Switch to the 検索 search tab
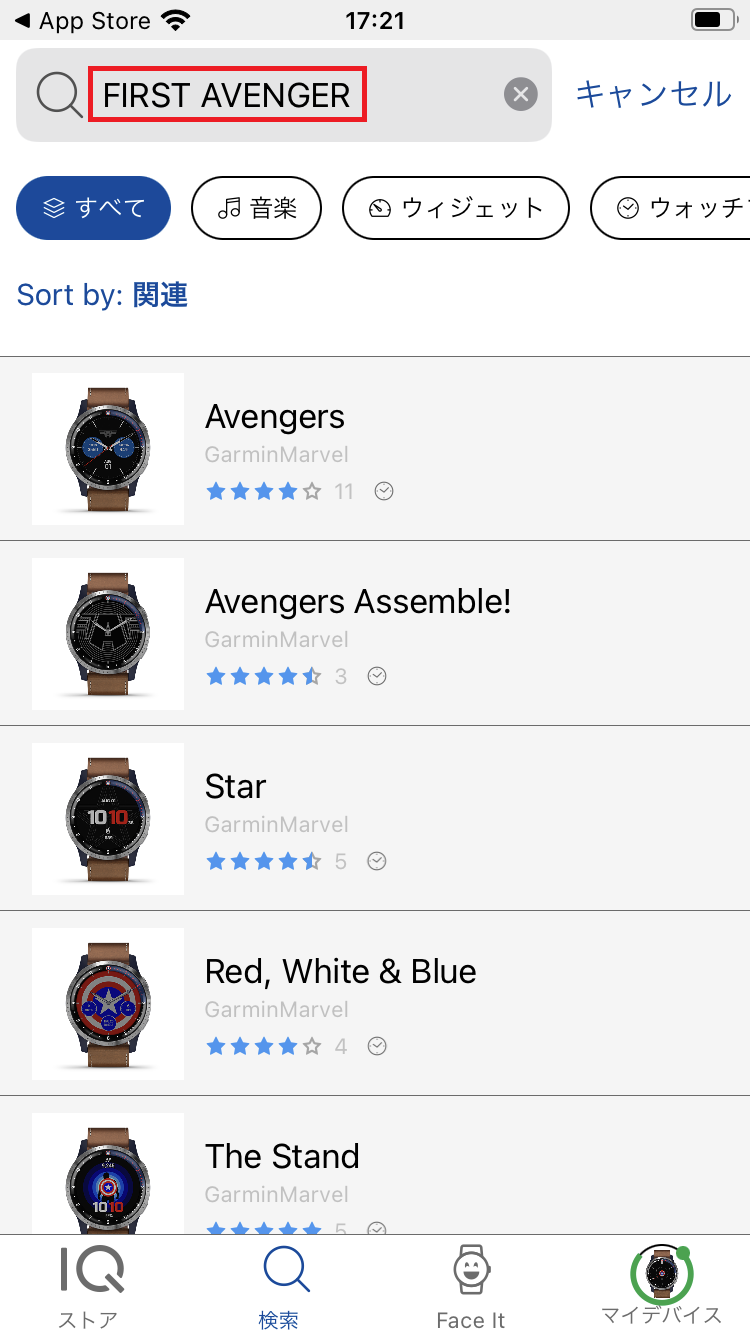 (x=279, y=1288)
